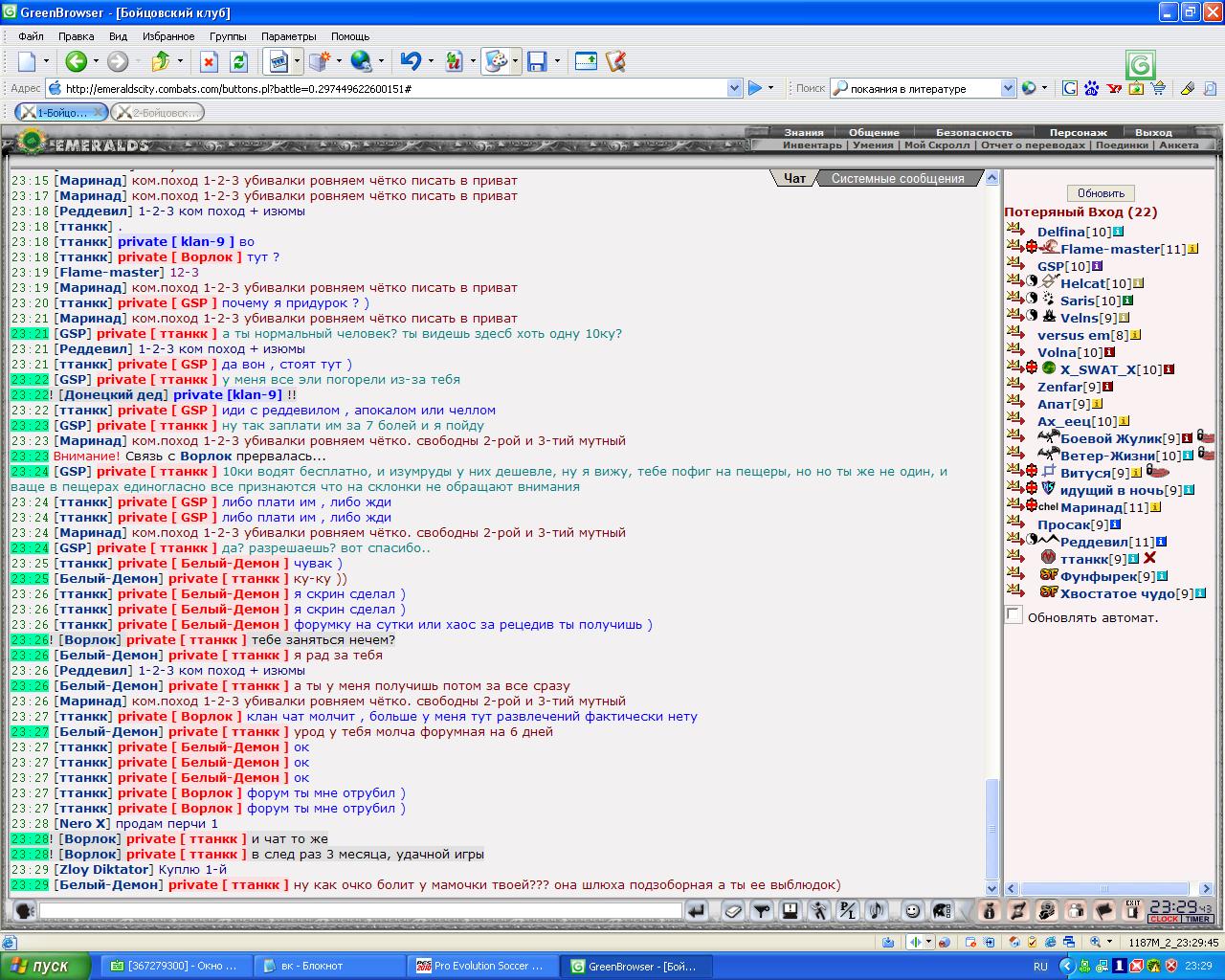Click the chat vertical scrollbar thumb

tap(992, 829)
